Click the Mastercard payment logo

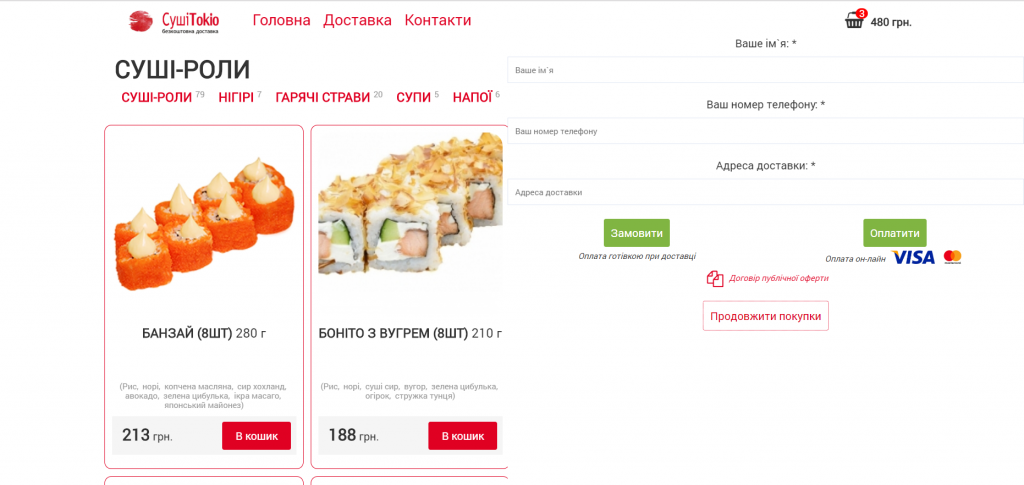tap(952, 257)
